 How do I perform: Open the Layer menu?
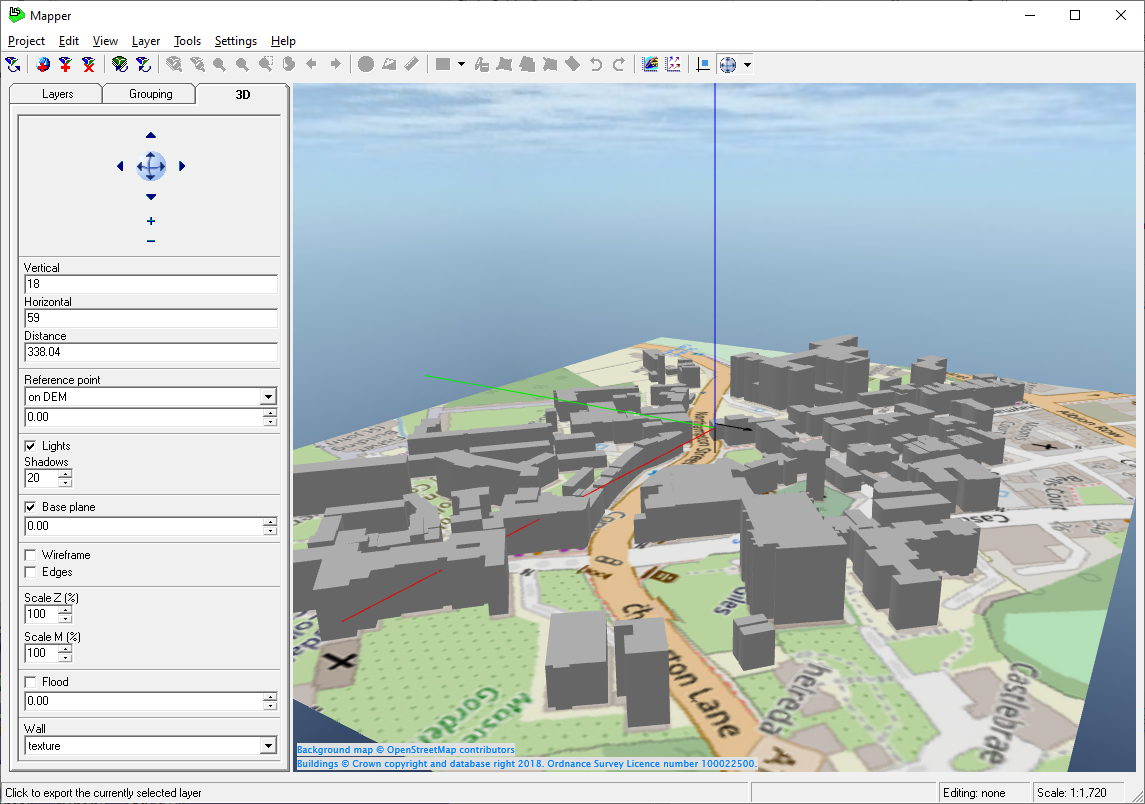pyautogui.click(x=146, y=41)
